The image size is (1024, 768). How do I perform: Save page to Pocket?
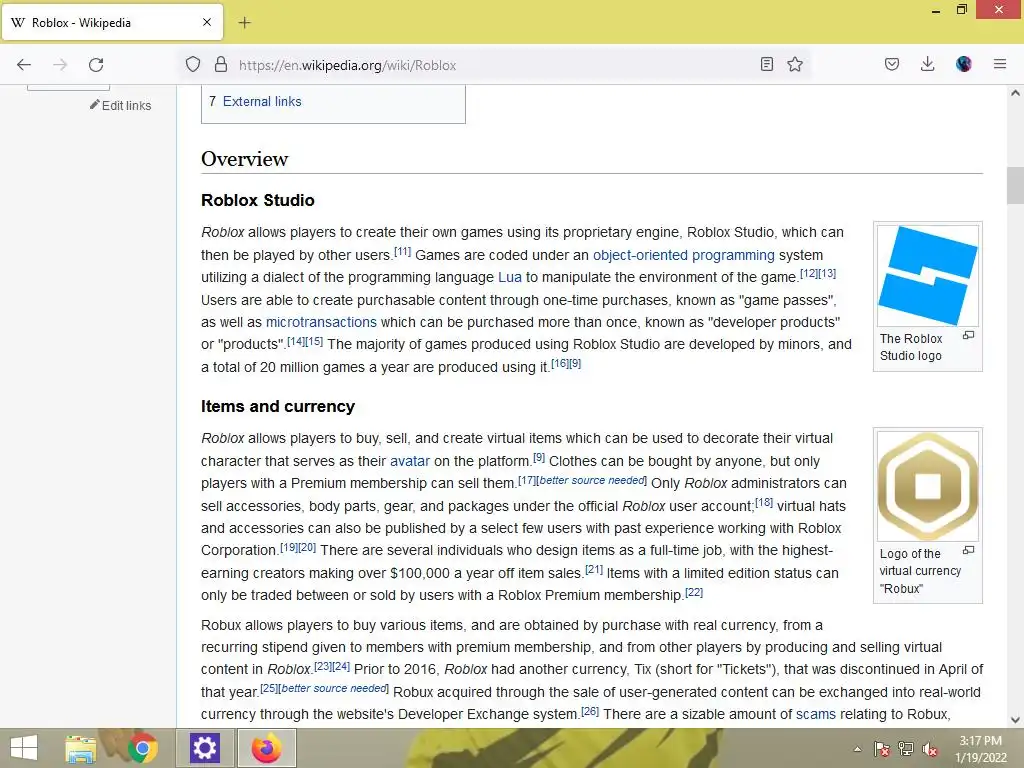[891, 64]
